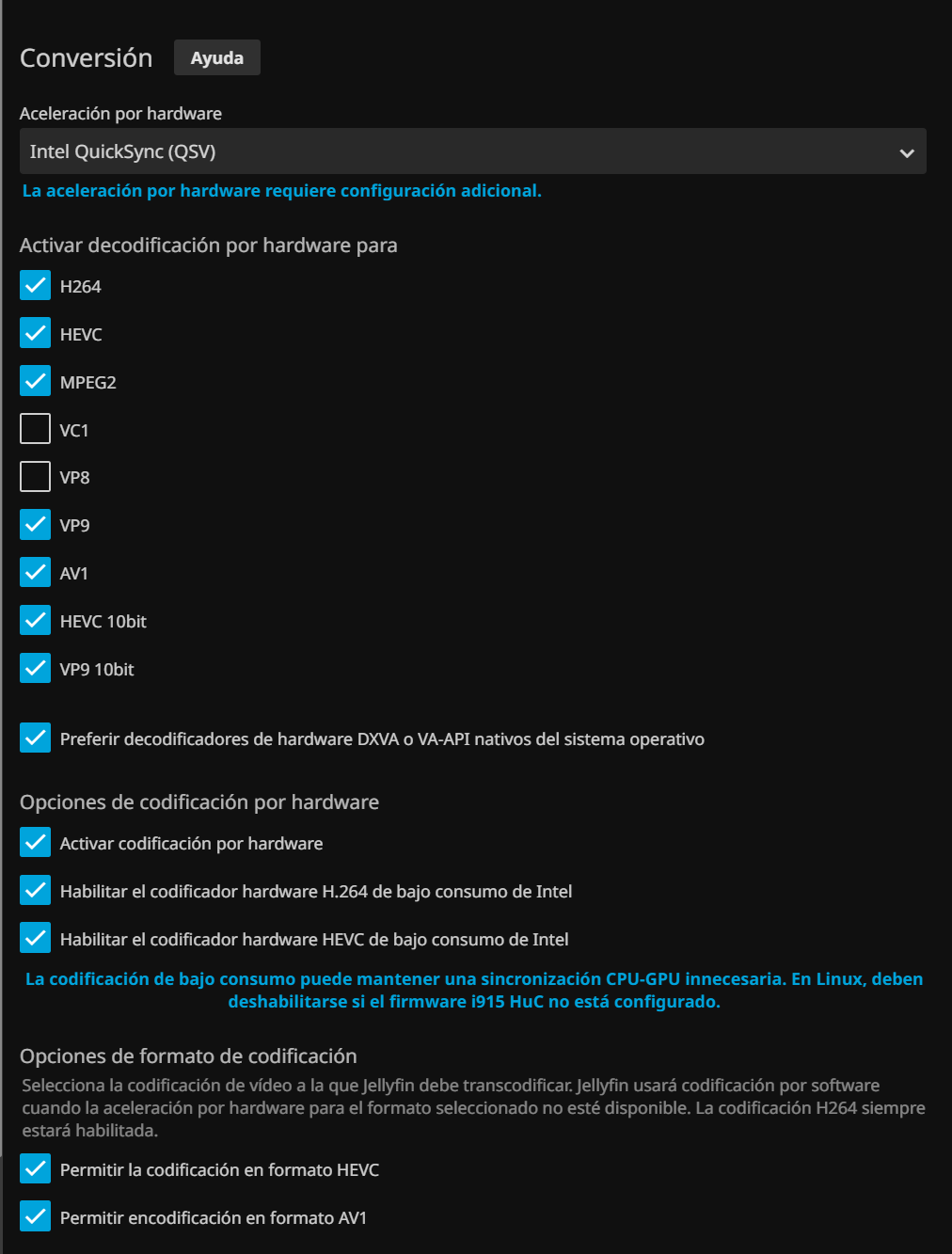Disable Permitir la codificación en formato HEVC

coord(36,1169)
